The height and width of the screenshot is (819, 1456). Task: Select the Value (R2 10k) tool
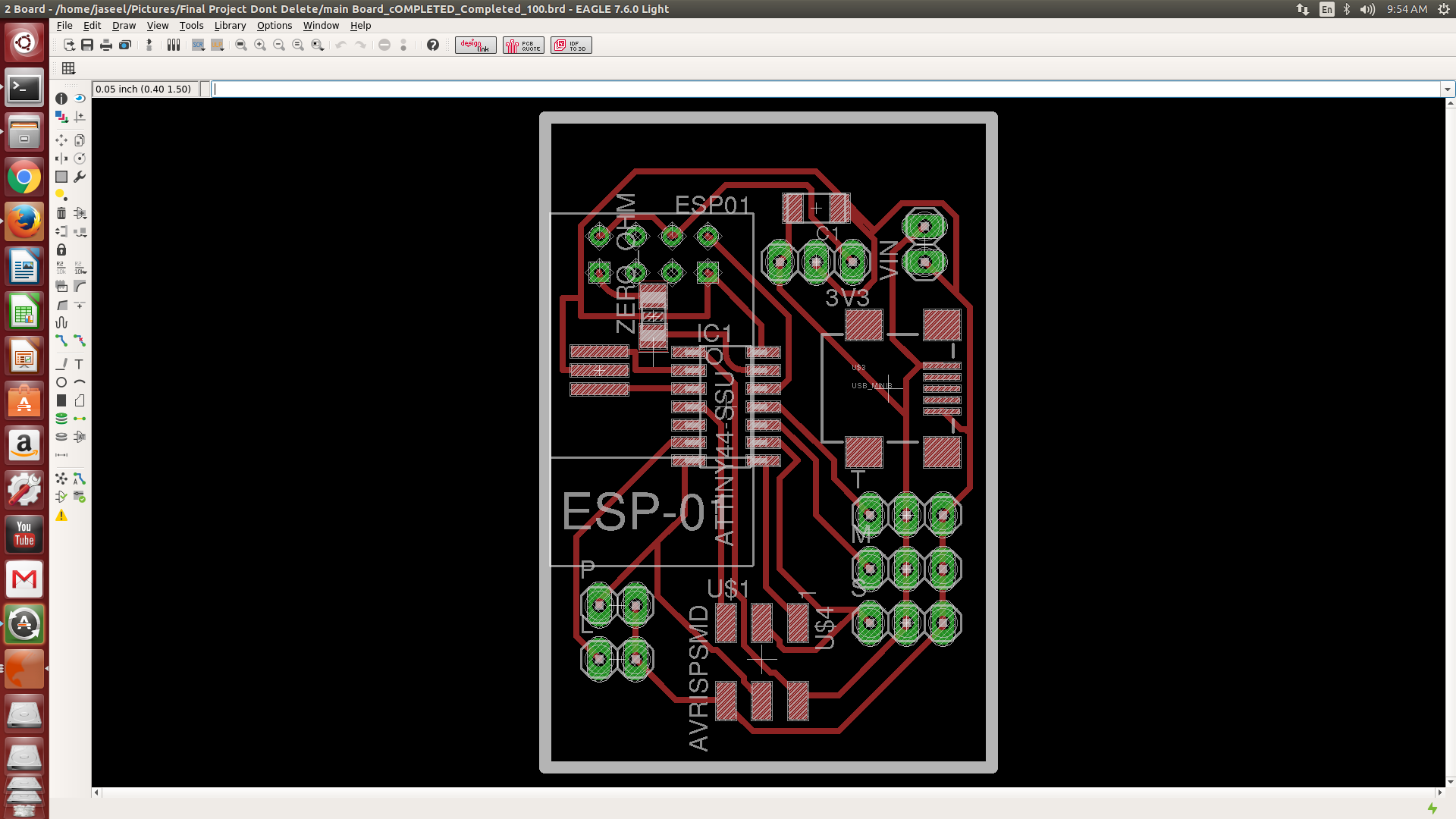[x=80, y=268]
